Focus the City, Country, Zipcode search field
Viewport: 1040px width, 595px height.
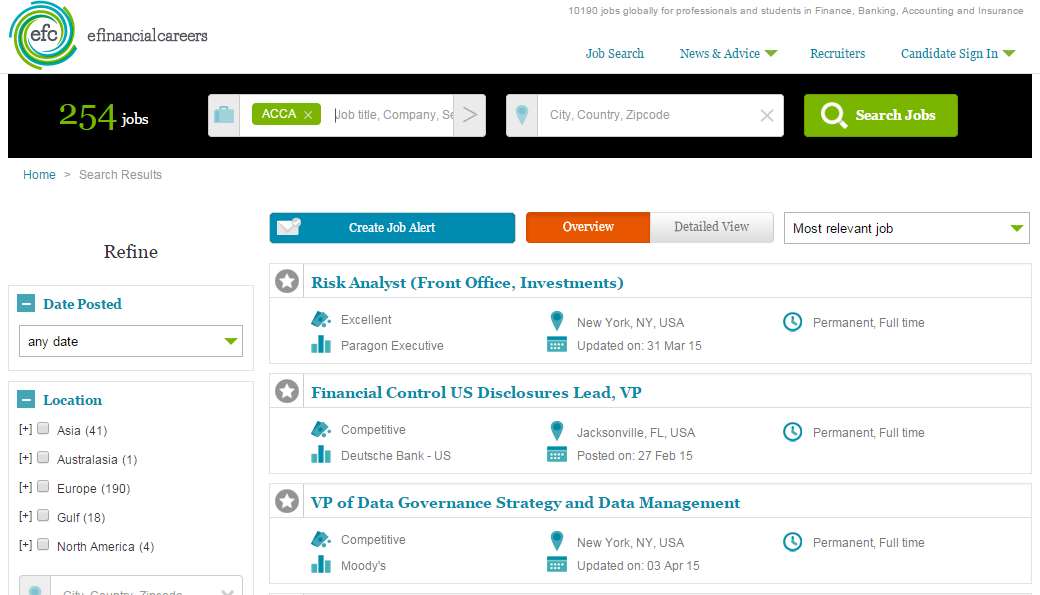[647, 115]
